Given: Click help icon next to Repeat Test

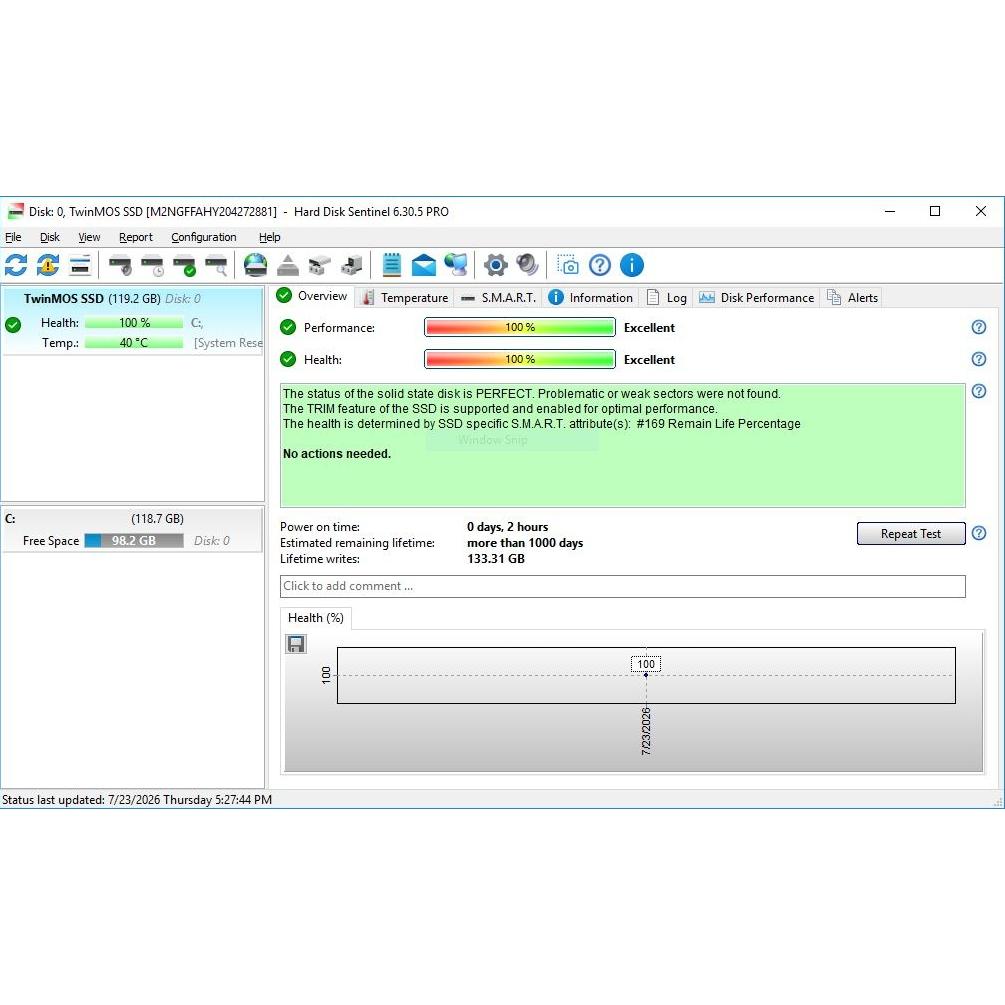Looking at the screenshot, I should [979, 533].
